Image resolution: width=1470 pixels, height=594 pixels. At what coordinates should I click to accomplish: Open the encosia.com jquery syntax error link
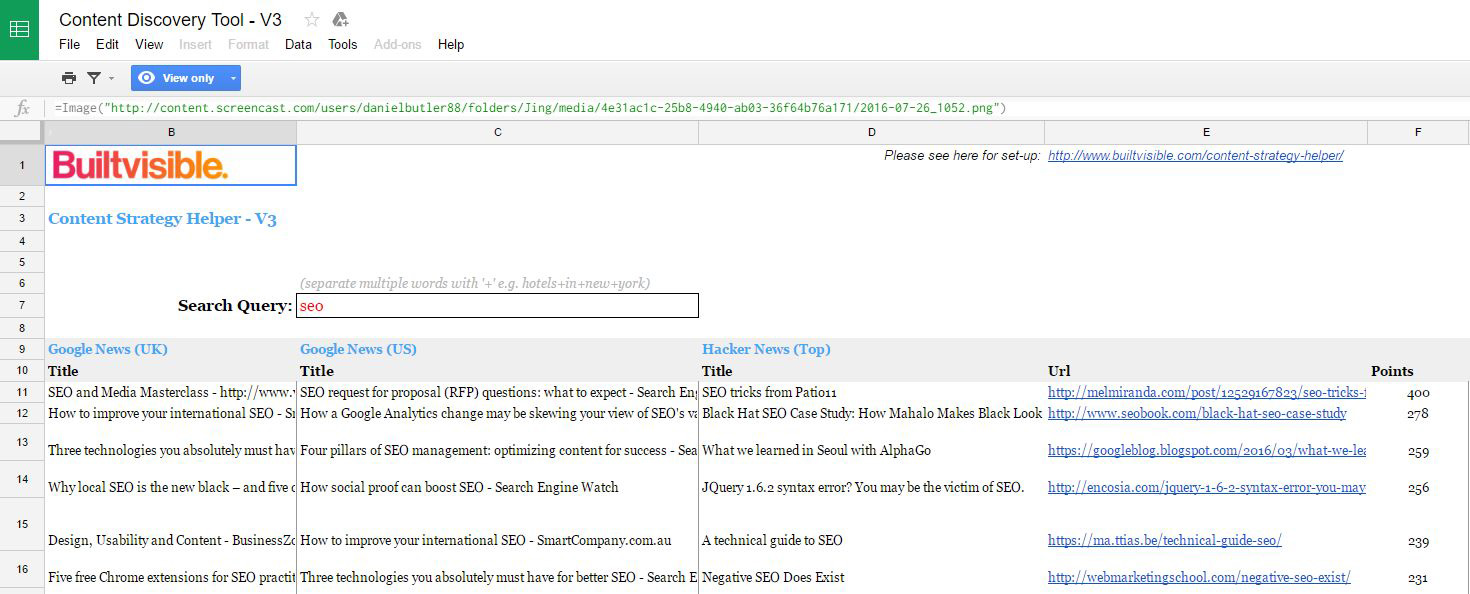pos(1207,487)
